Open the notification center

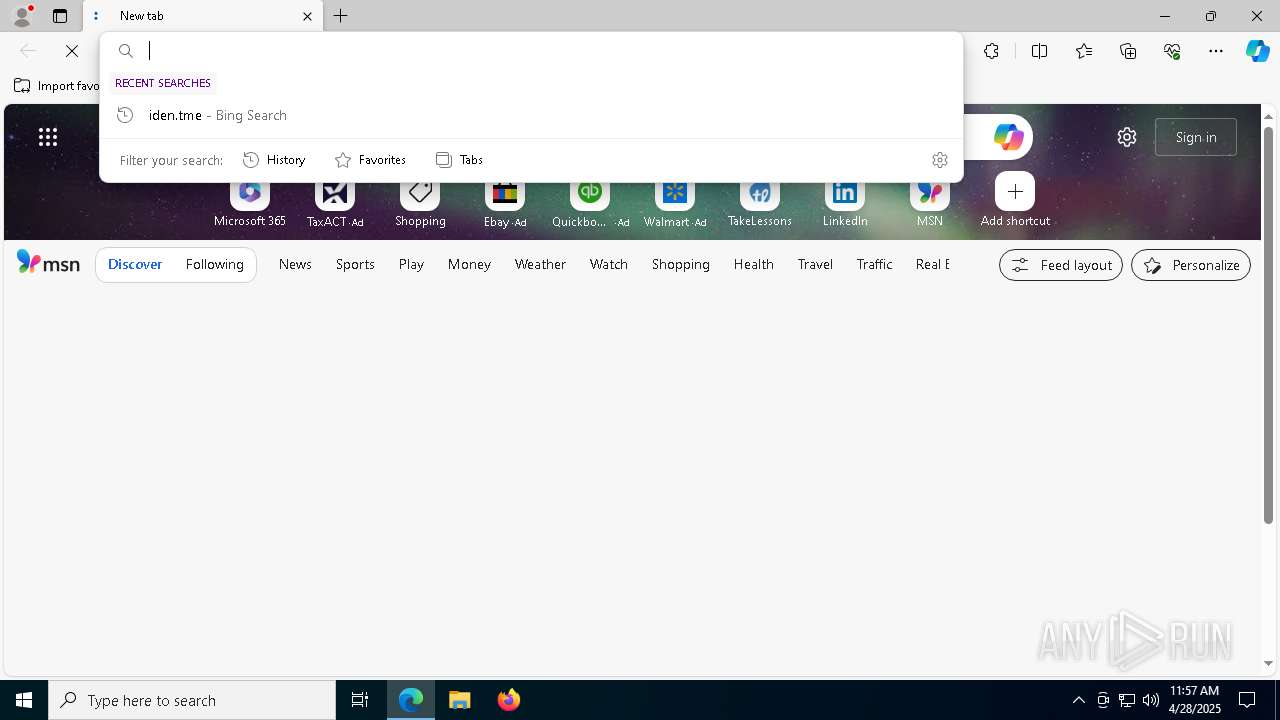1247,700
